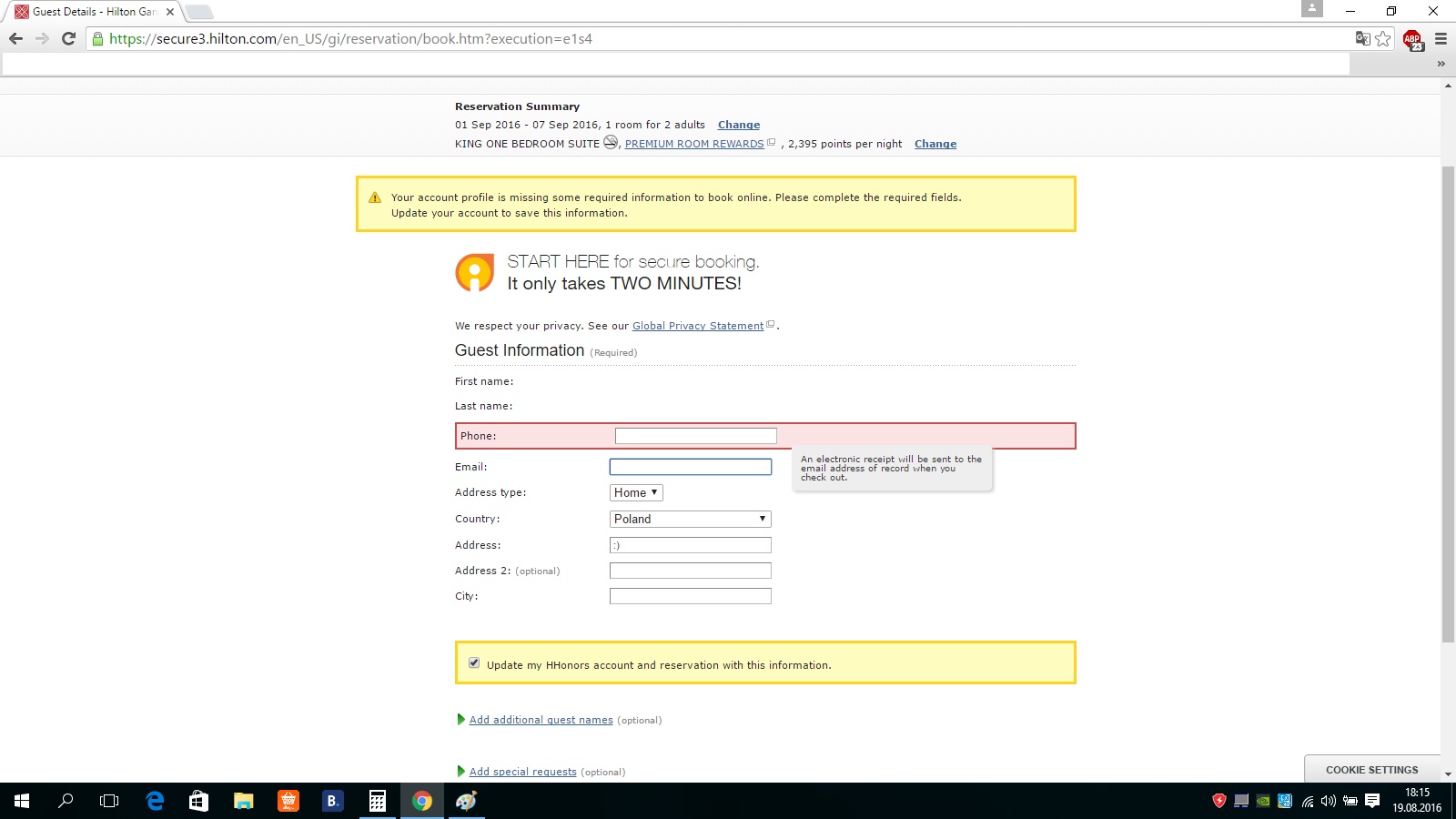This screenshot has width=1456, height=819.
Task: Click the Global Privacy Statement link
Action: pos(698,326)
